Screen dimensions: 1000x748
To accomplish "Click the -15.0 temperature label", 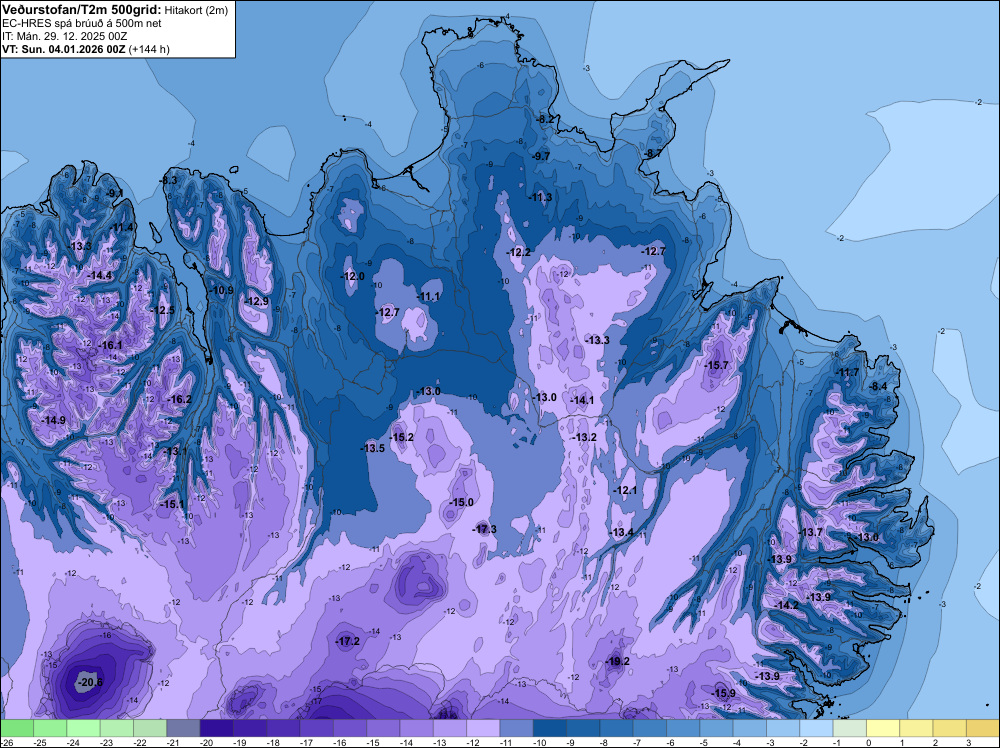I will tap(461, 502).
